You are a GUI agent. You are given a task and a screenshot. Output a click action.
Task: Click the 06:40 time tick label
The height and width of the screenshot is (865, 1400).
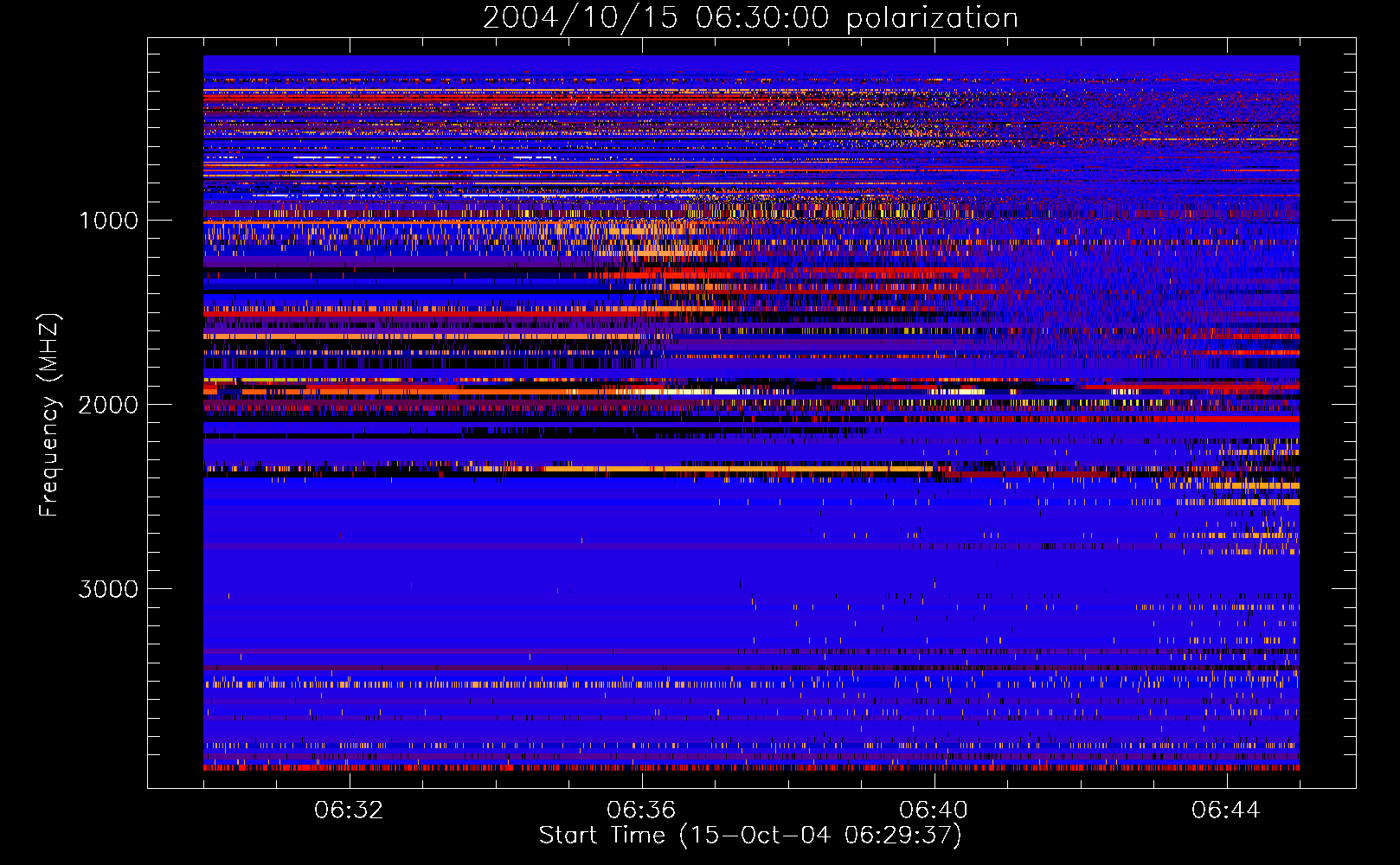pos(934,811)
